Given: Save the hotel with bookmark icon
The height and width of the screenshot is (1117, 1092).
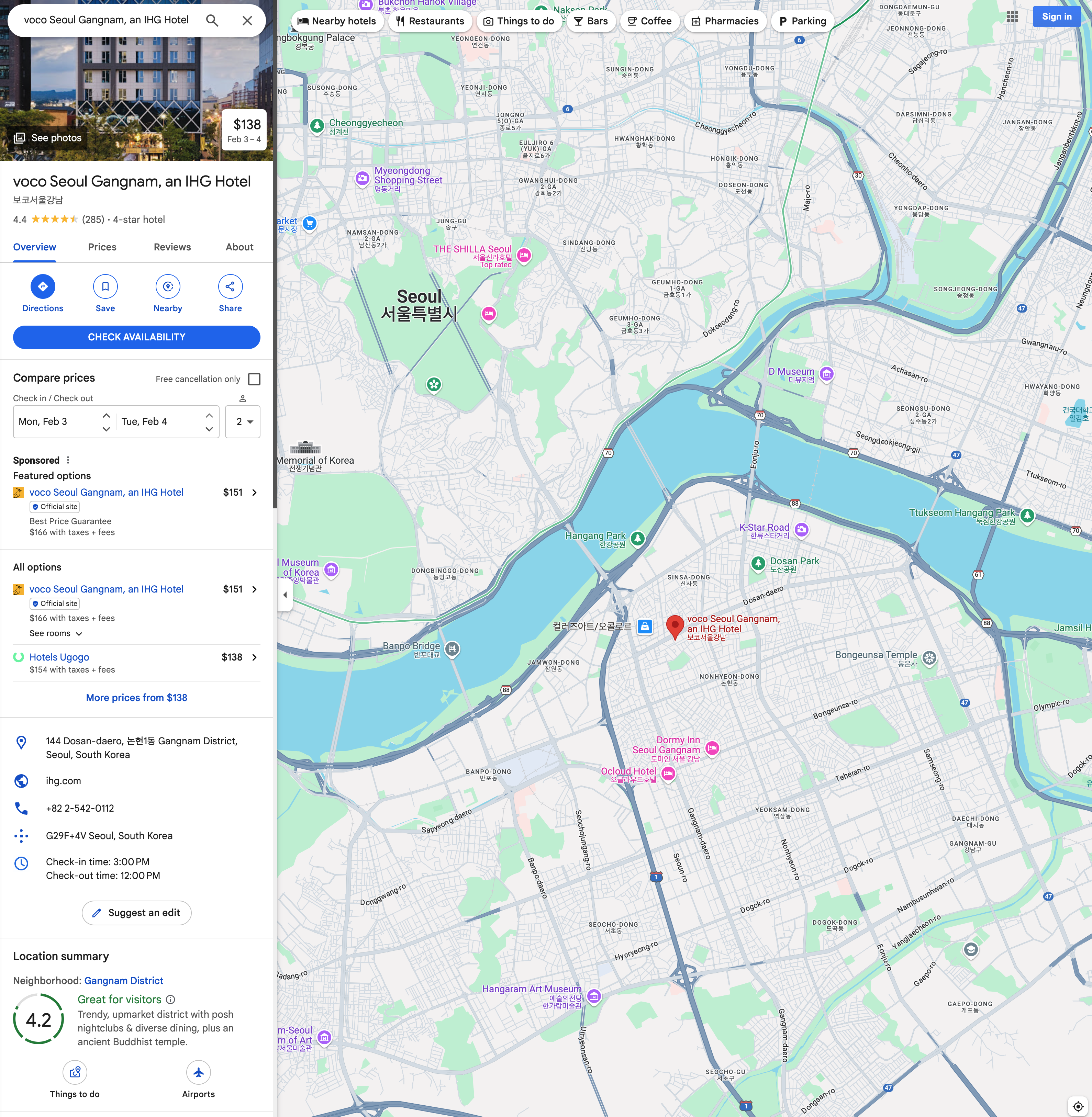Looking at the screenshot, I should point(105,287).
